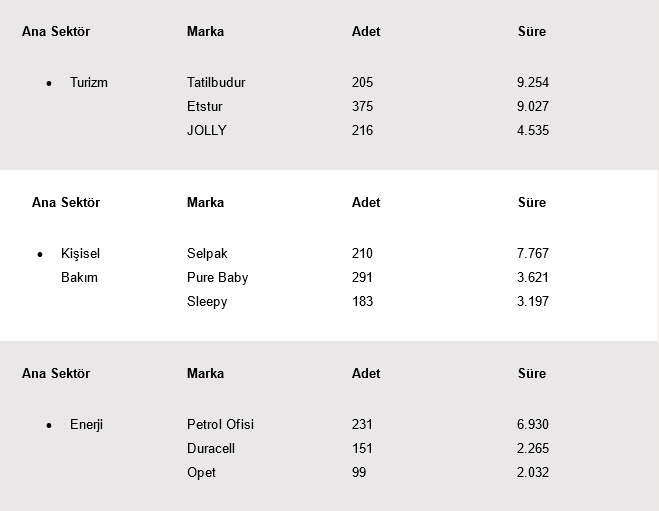Select the JOLLY brand text
This screenshot has height=511, width=659.
(207, 131)
